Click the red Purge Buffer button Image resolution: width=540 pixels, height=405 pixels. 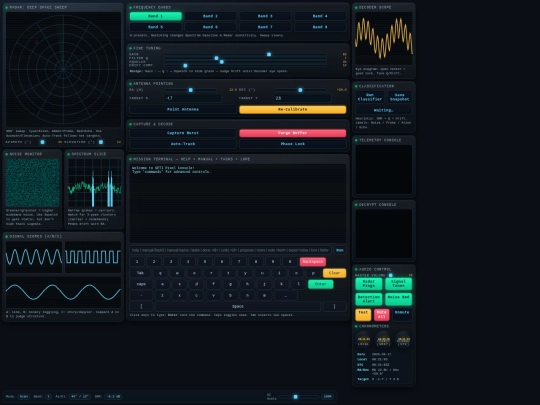tap(293, 133)
